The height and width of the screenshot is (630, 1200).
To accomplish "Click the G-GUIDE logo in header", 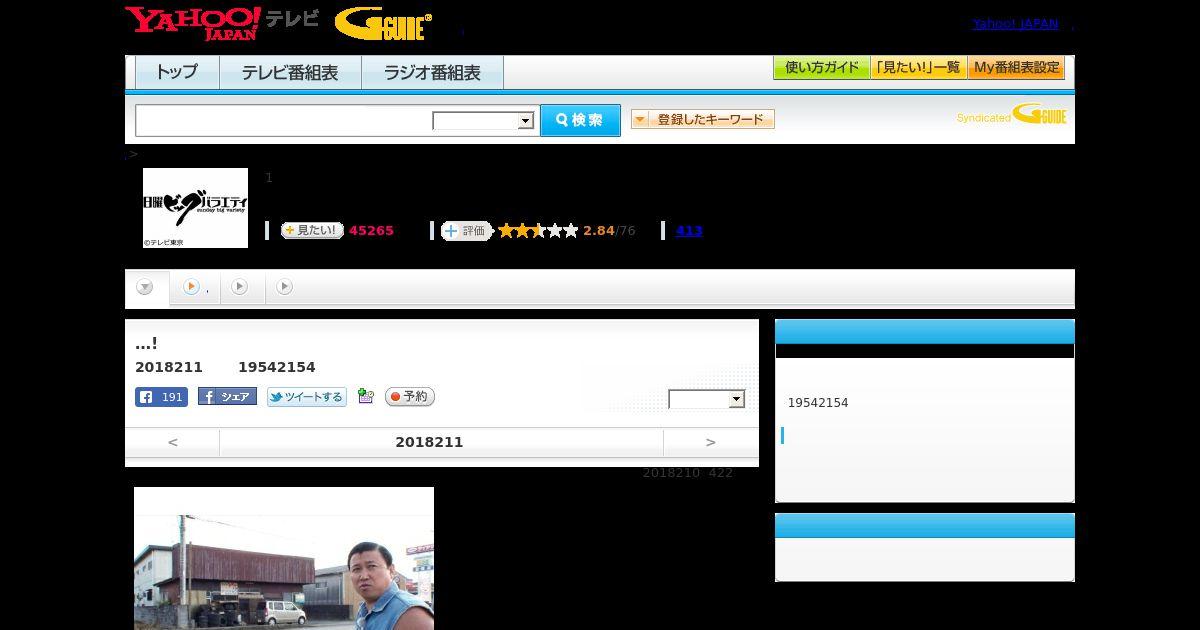I will 383,24.
